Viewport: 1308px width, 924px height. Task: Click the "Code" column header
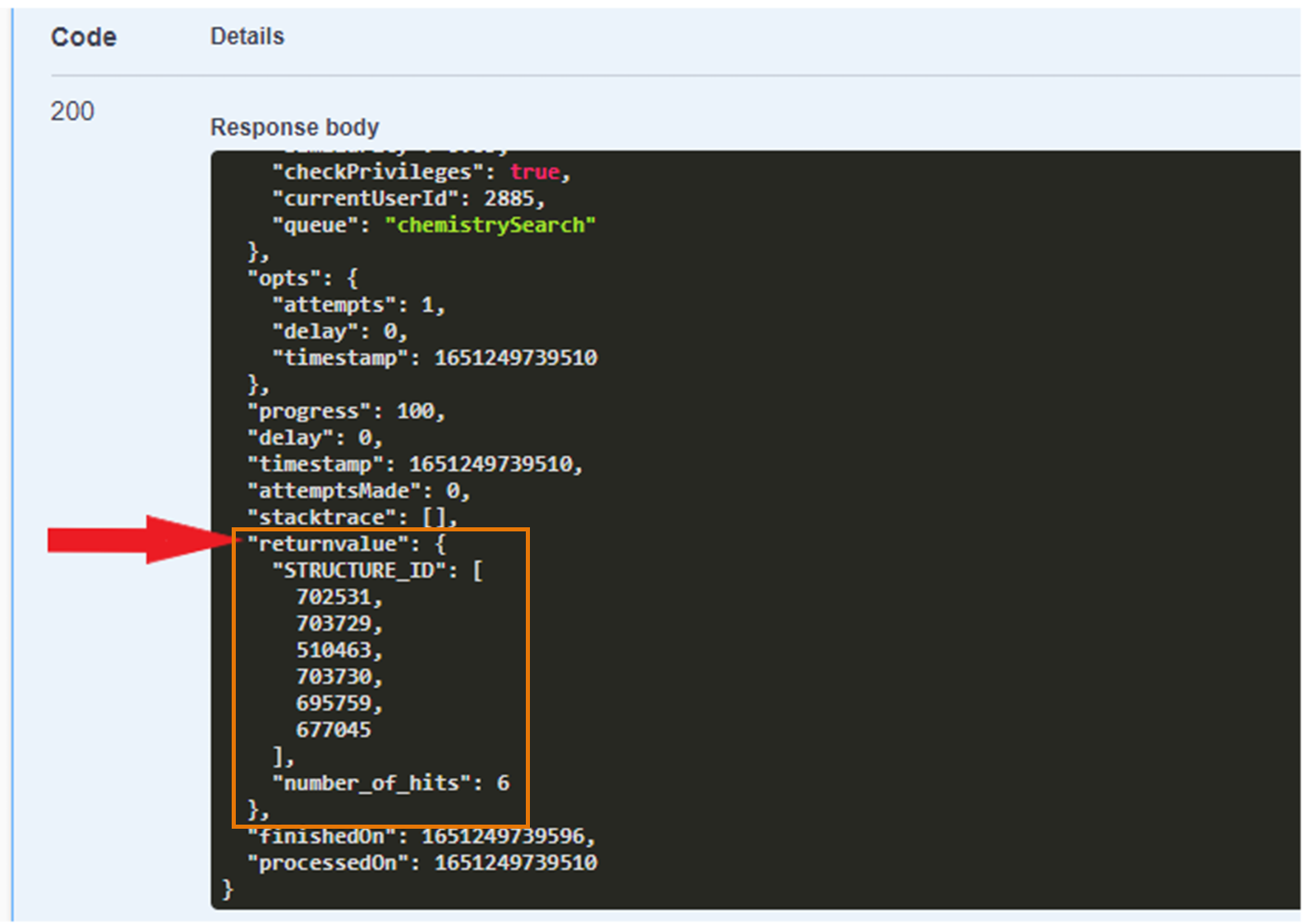click(x=84, y=37)
